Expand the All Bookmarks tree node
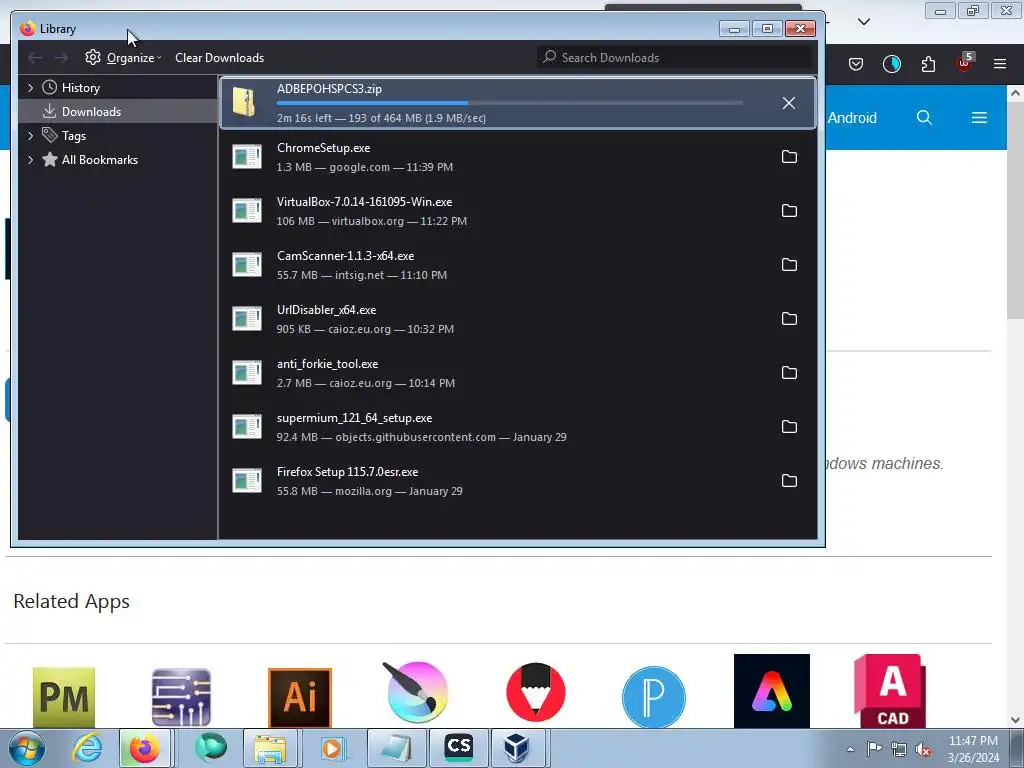 tap(31, 160)
